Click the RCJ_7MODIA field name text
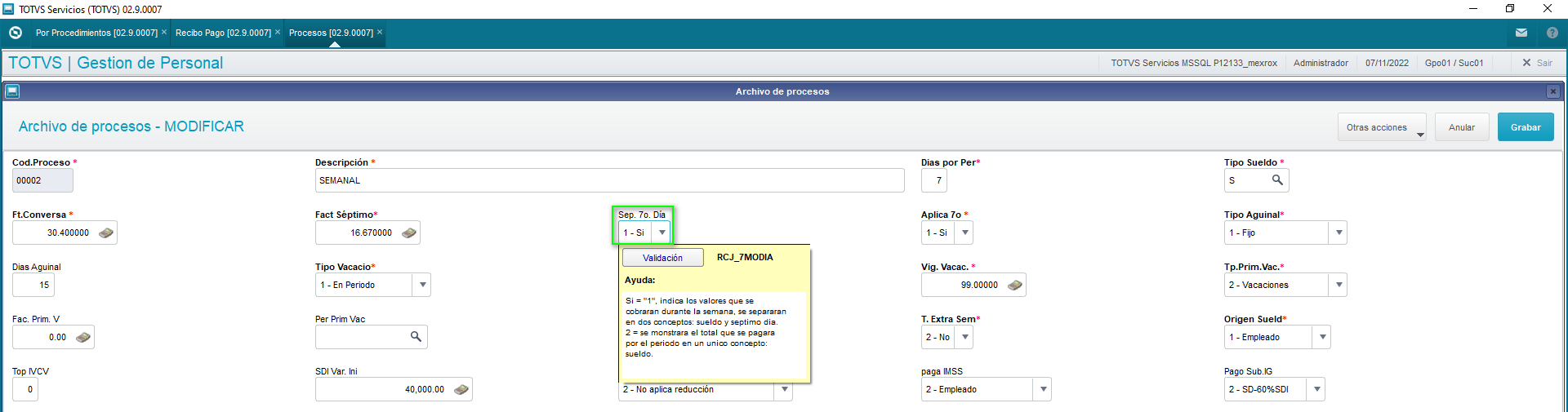 [745, 257]
